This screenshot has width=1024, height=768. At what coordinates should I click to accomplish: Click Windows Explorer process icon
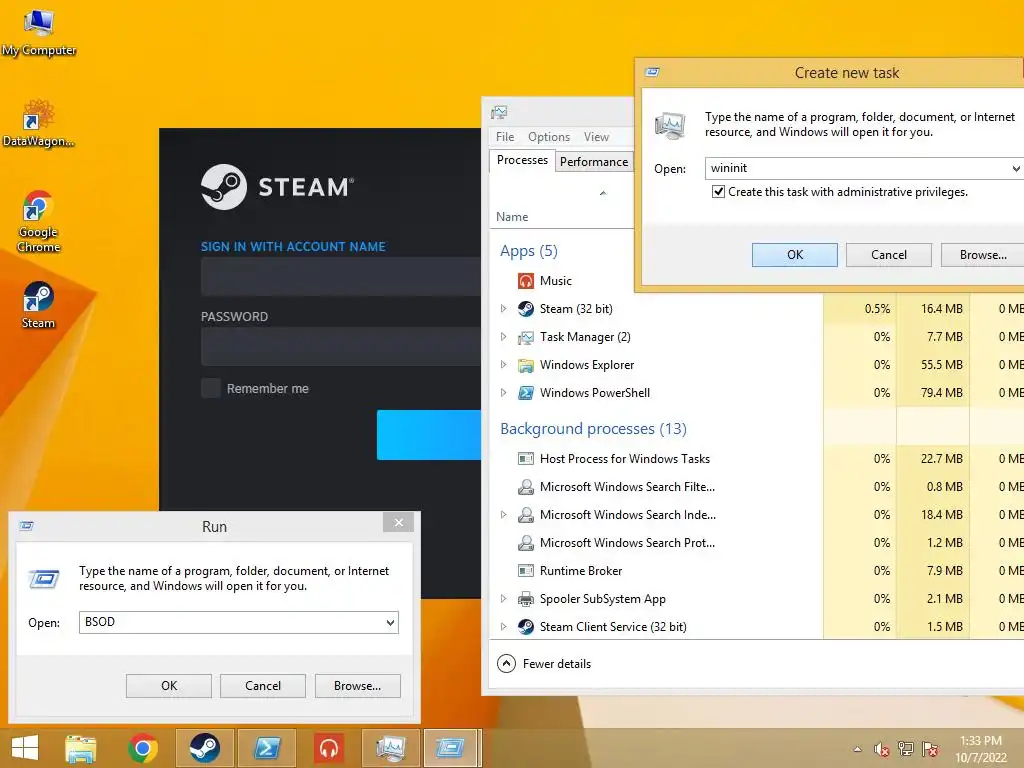pyautogui.click(x=526, y=365)
